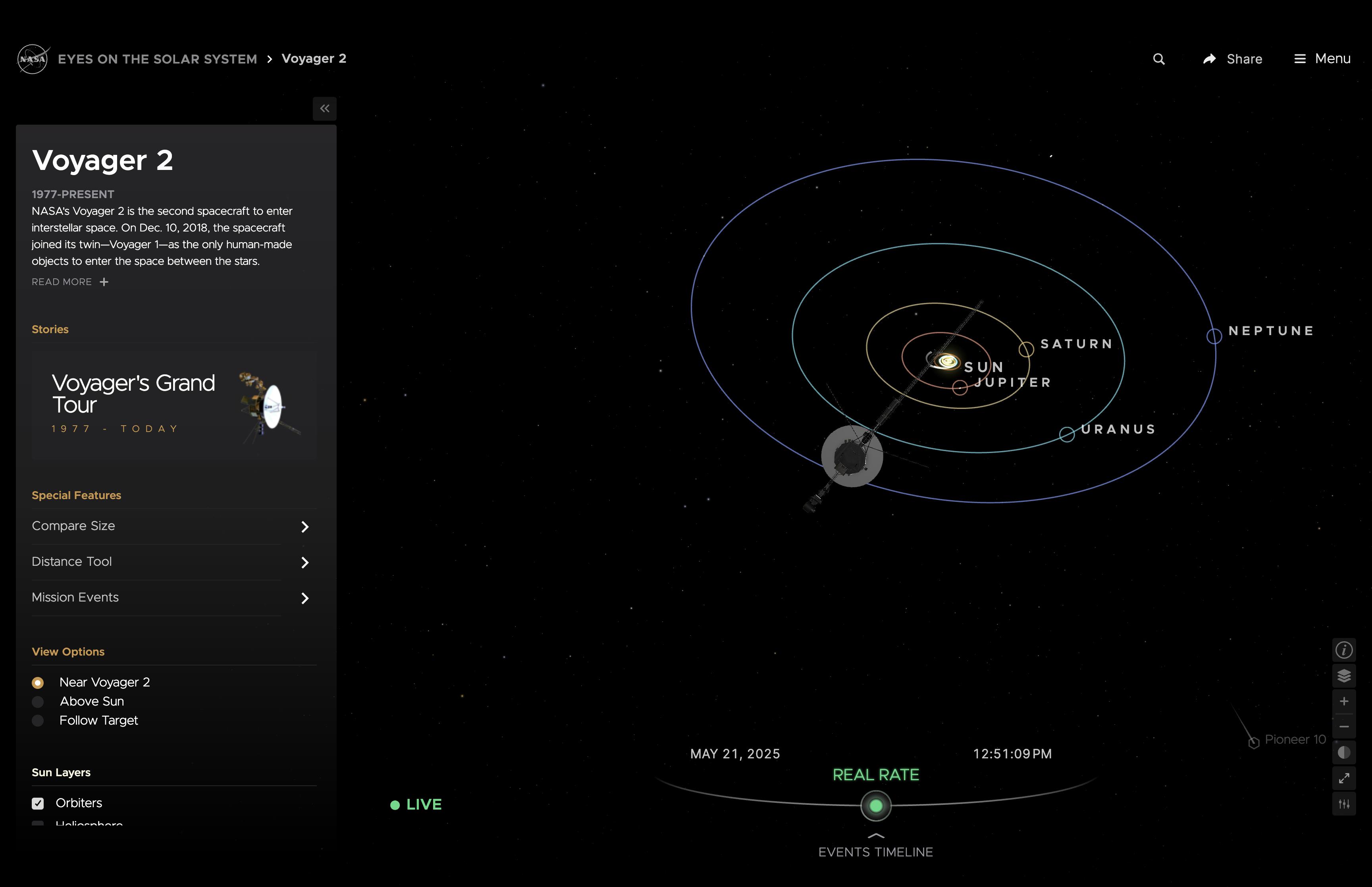Toggle the half-circle lighting icon

[1343, 752]
